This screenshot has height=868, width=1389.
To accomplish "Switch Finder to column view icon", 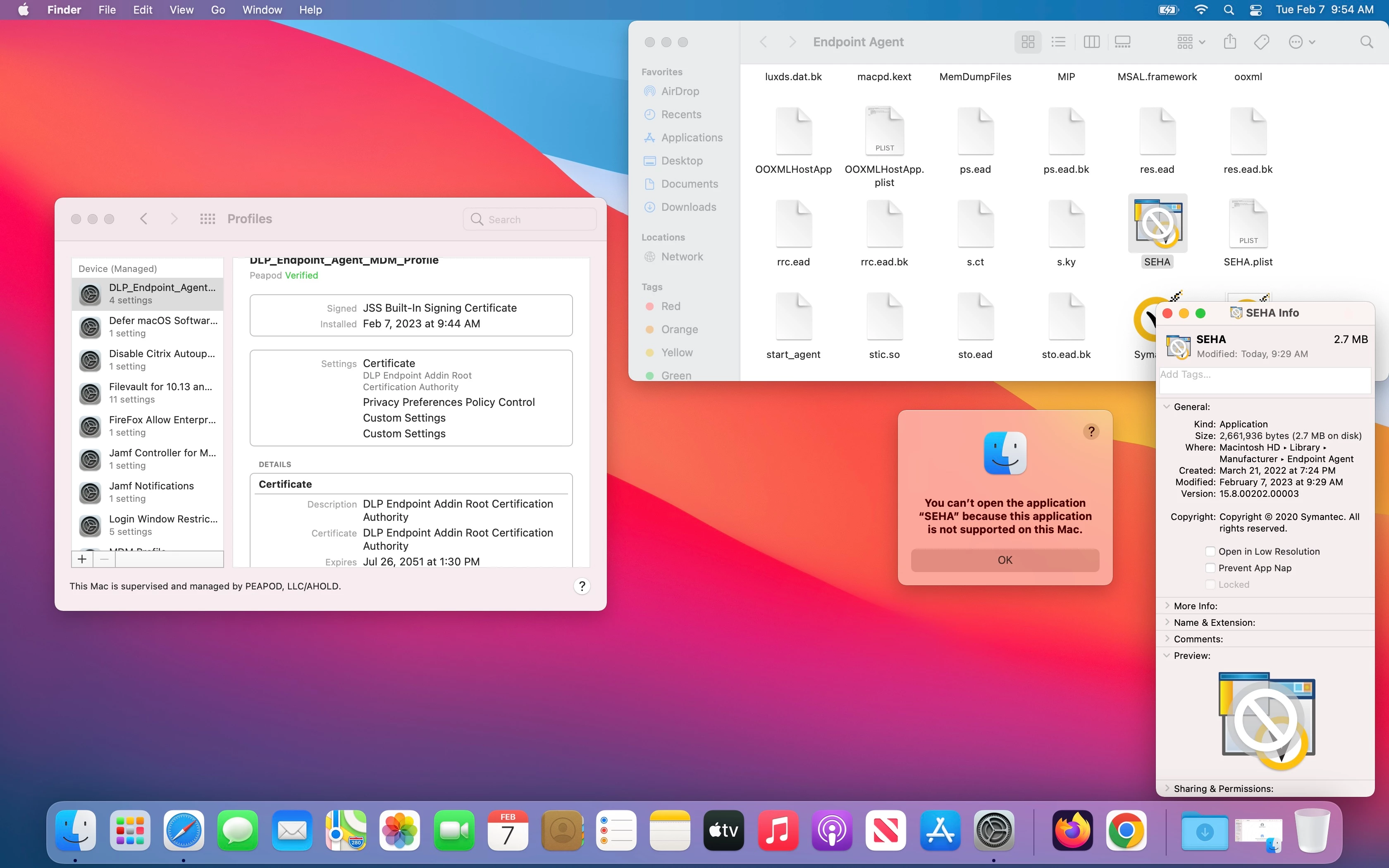I will (1091, 42).
